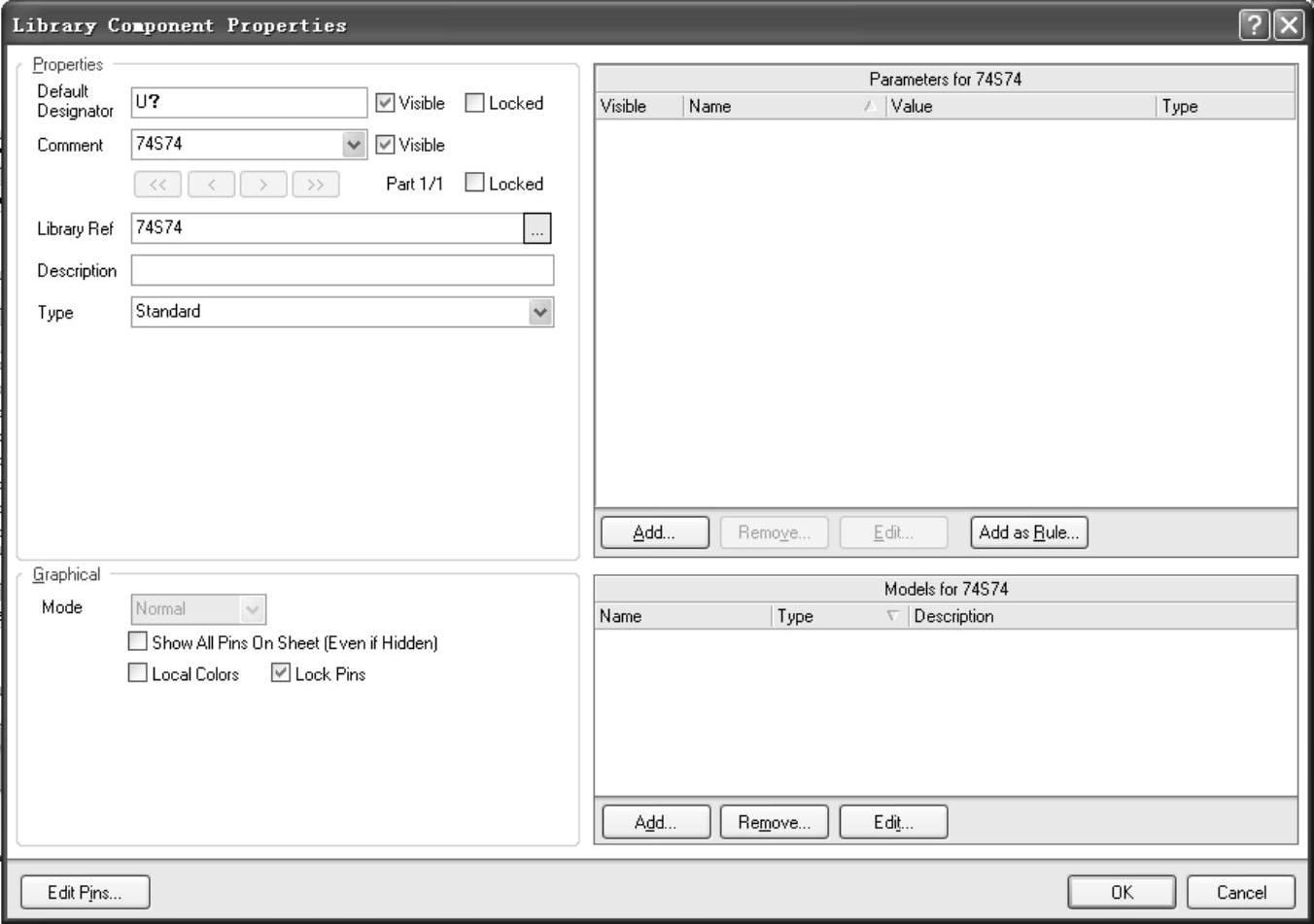Enable Show All Pins On Sheet

(x=138, y=642)
